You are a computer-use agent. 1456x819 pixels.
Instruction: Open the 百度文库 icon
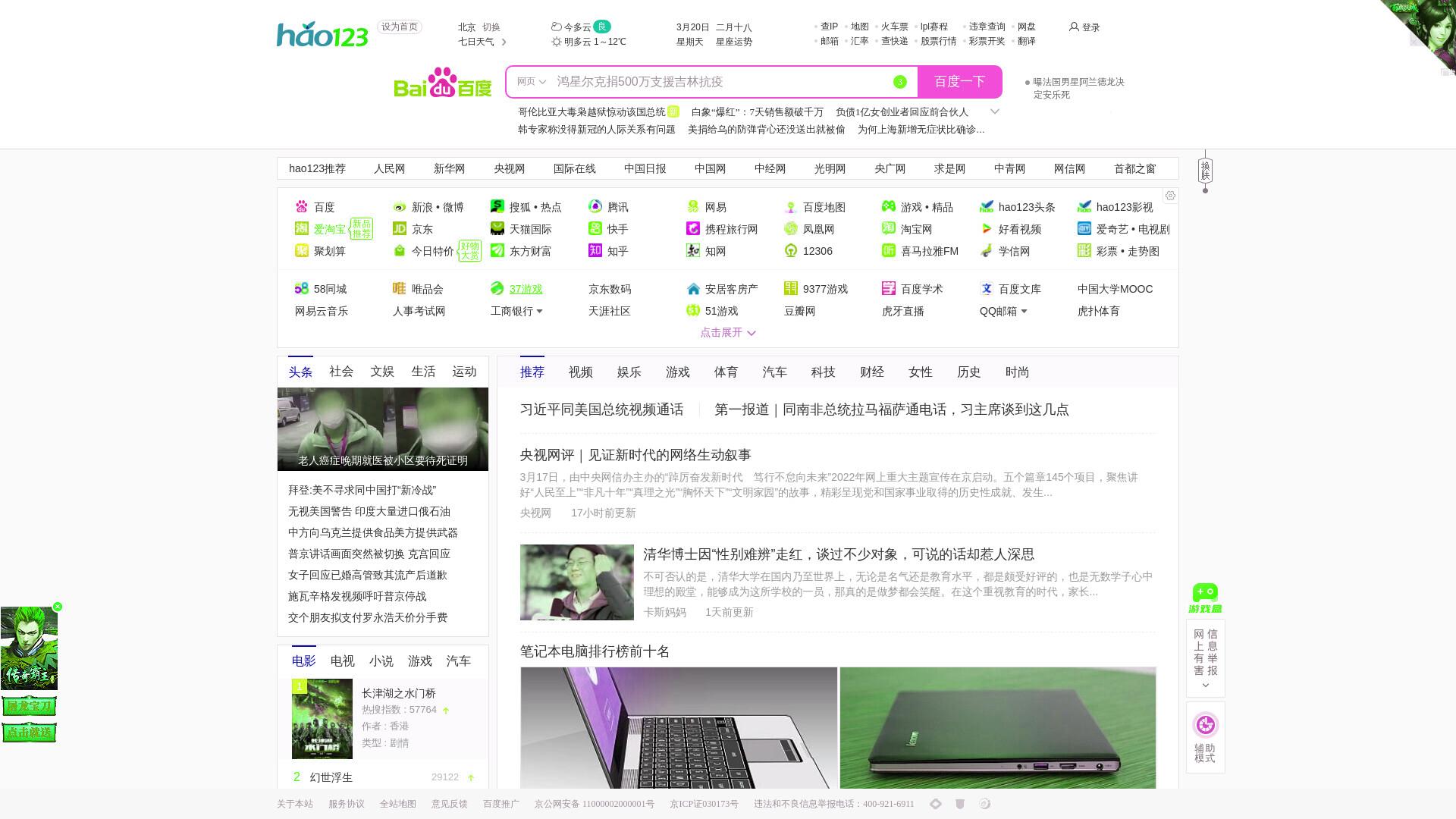[x=987, y=289]
